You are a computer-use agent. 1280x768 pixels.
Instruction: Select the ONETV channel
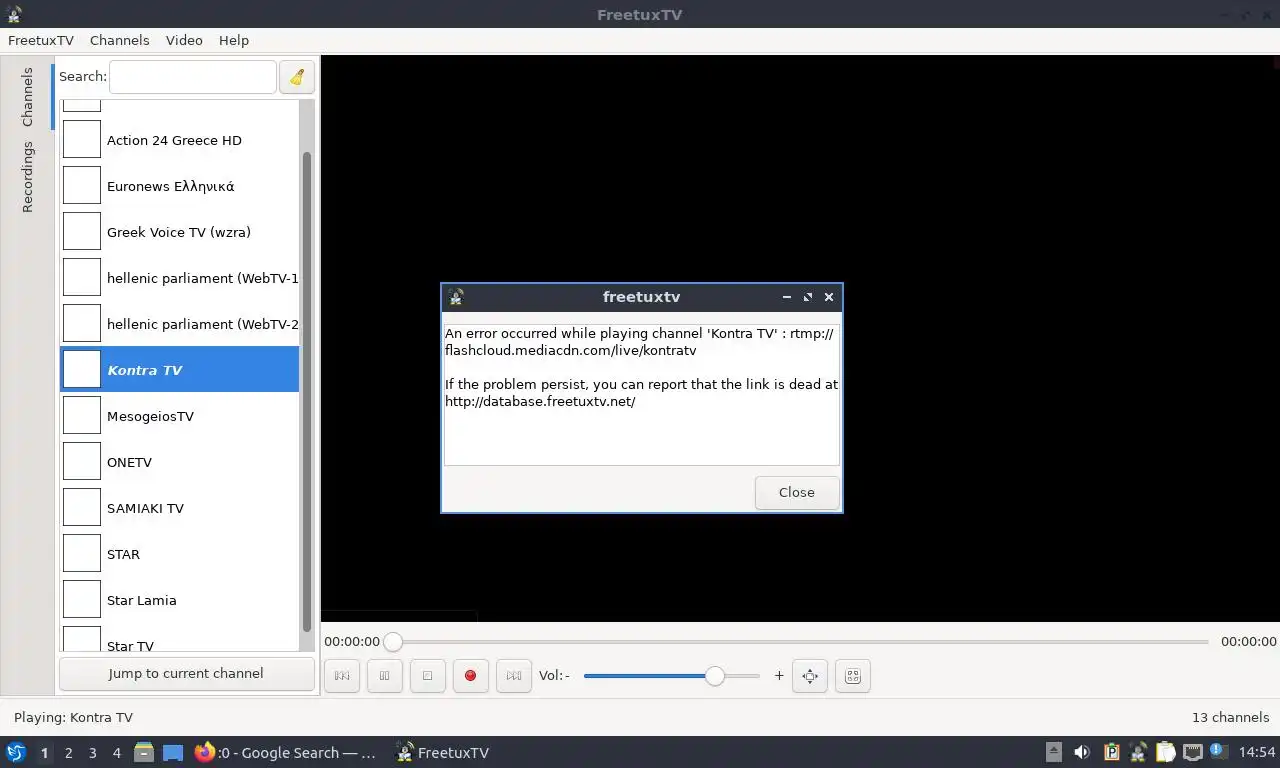(180, 462)
